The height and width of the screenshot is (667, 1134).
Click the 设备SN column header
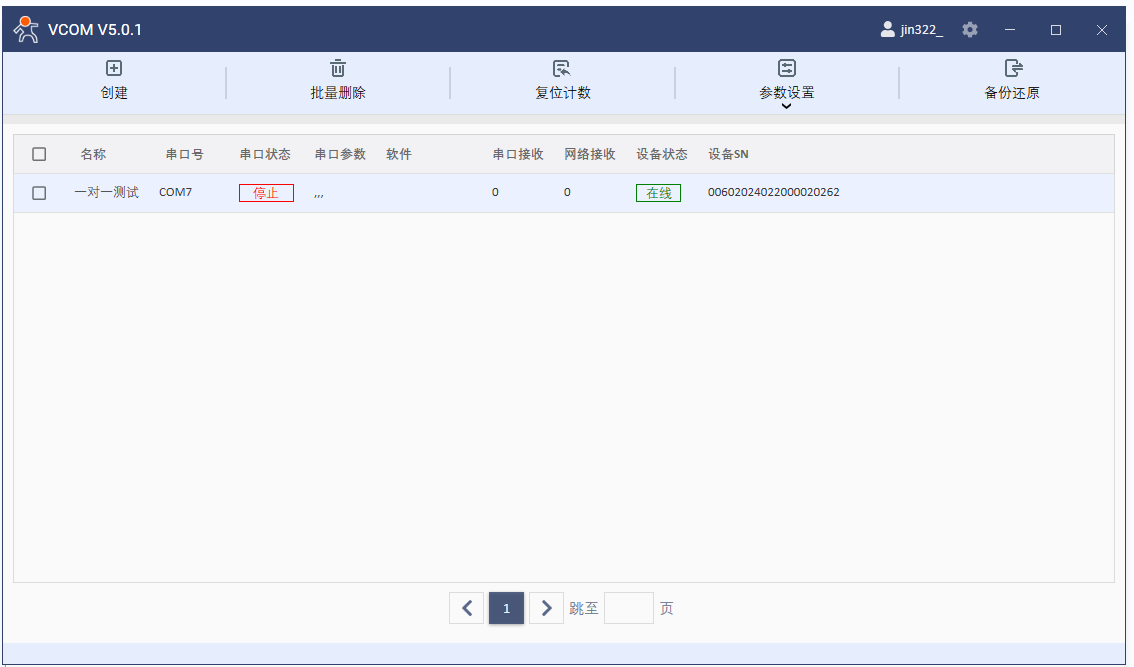tap(728, 154)
